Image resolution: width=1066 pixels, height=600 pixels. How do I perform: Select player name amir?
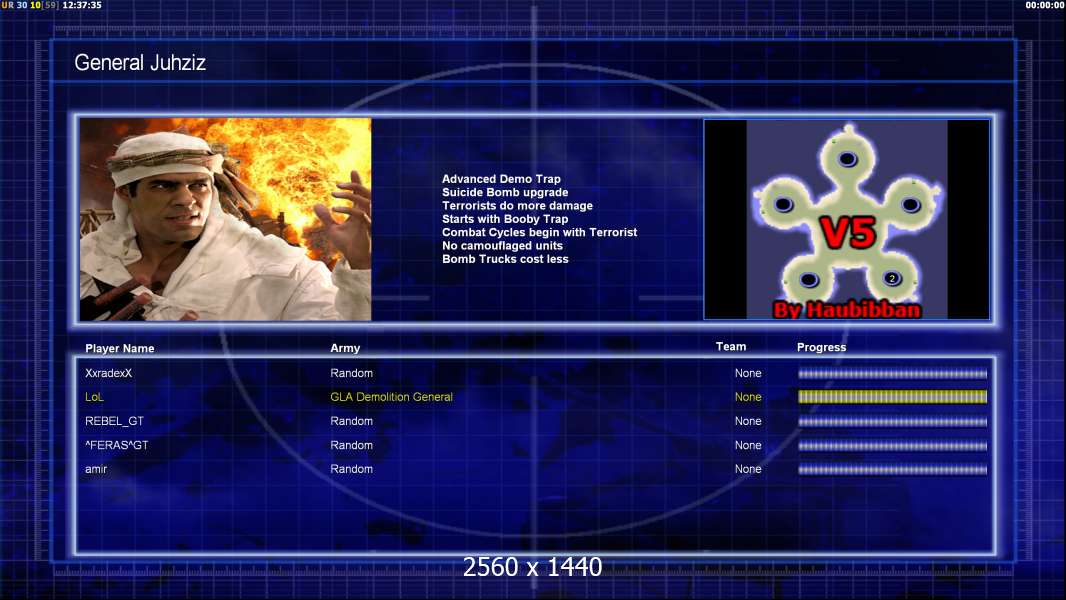click(96, 469)
